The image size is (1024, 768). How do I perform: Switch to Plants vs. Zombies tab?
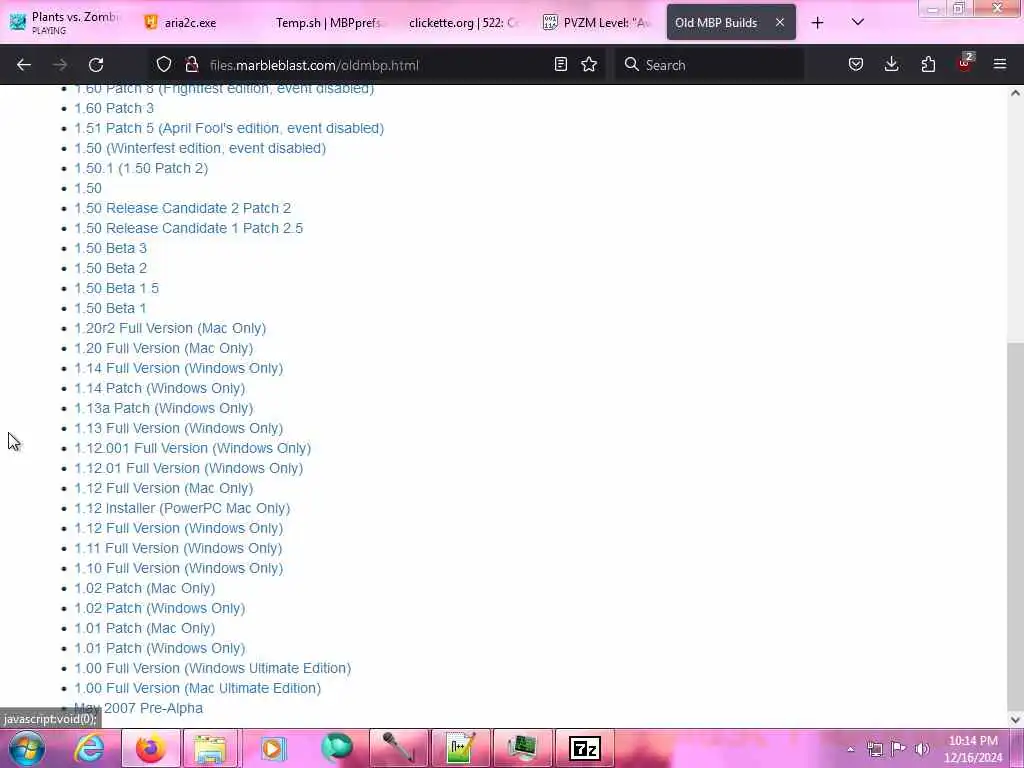click(65, 22)
